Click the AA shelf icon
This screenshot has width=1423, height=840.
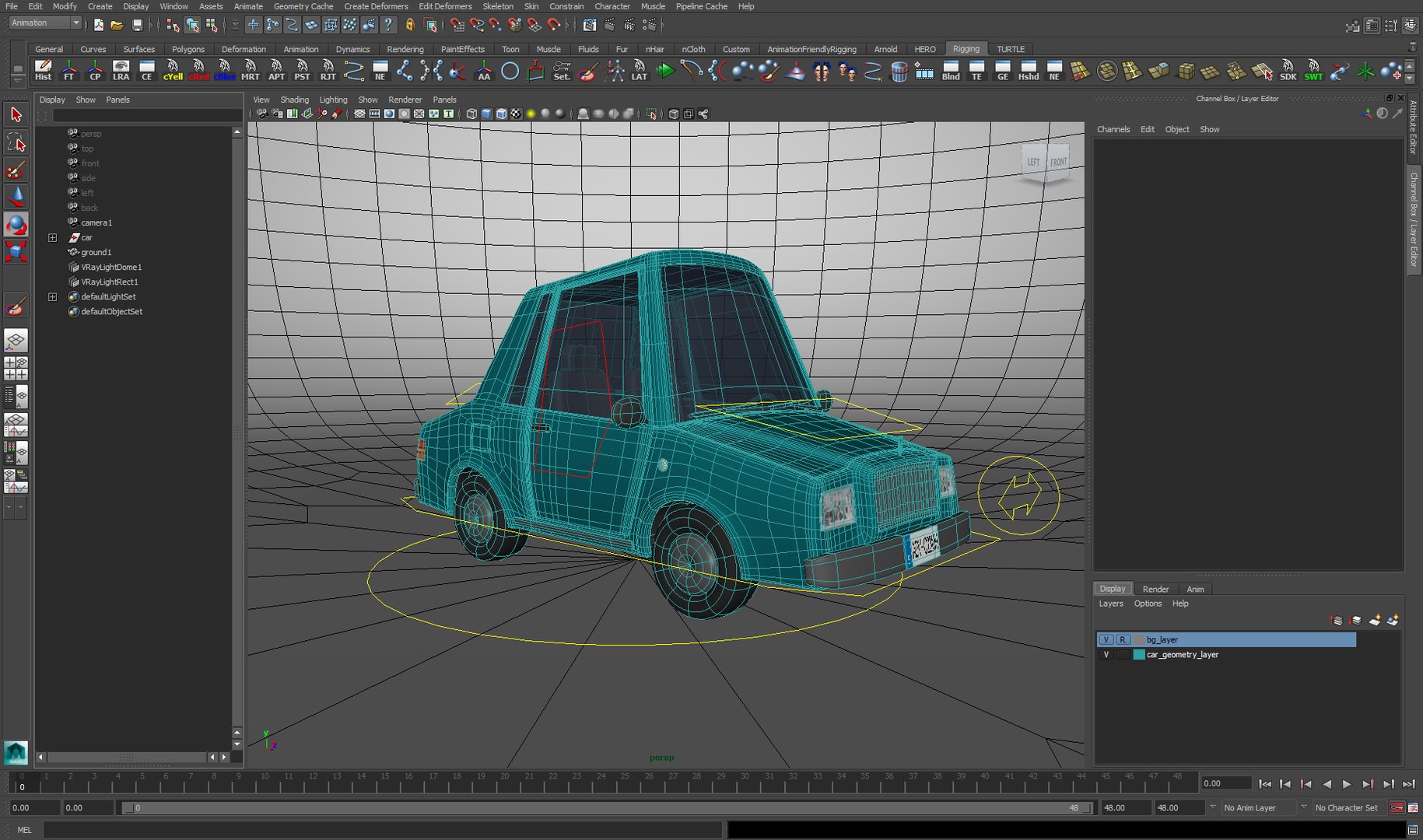(484, 71)
